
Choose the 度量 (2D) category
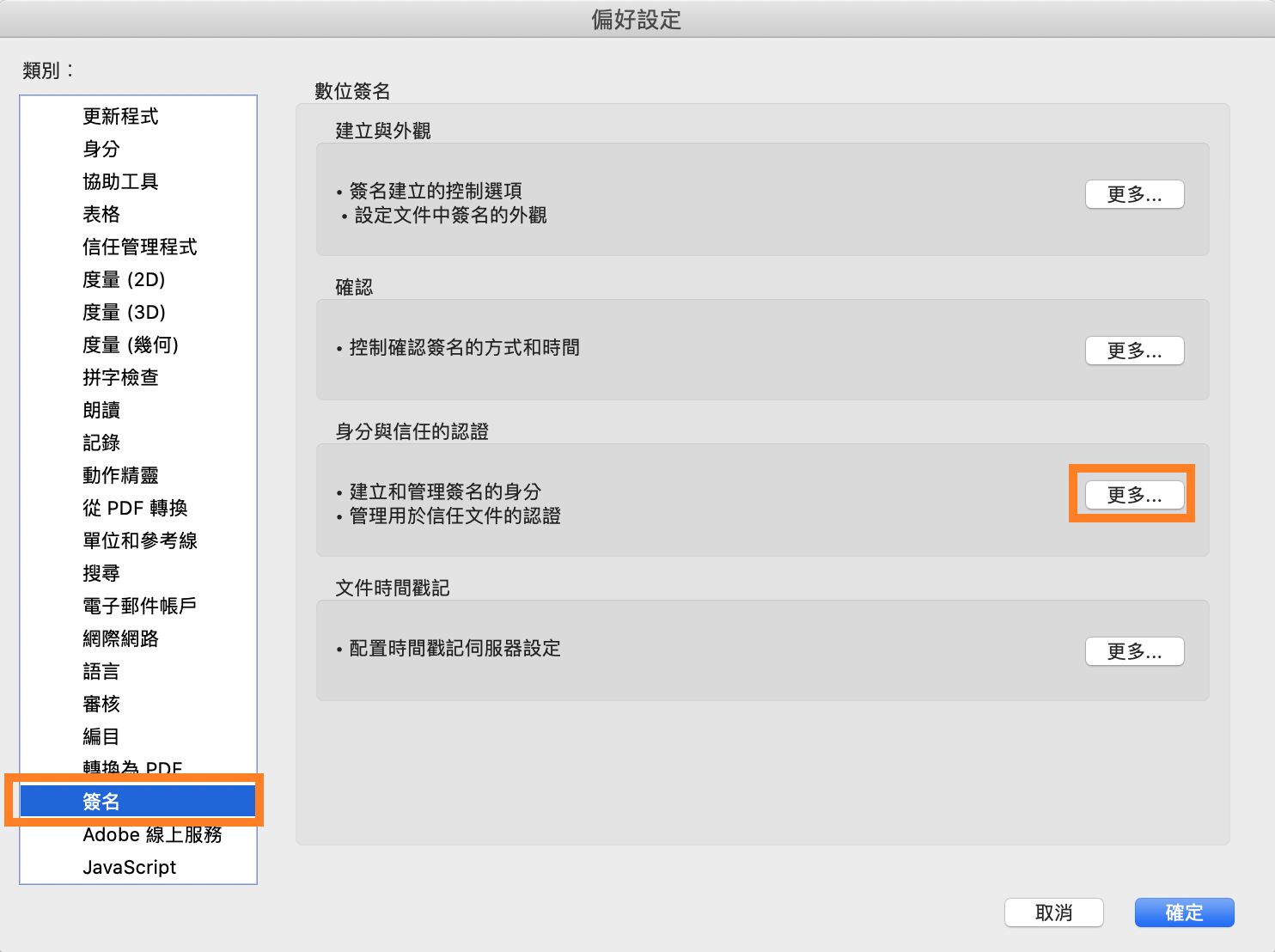pos(138,279)
